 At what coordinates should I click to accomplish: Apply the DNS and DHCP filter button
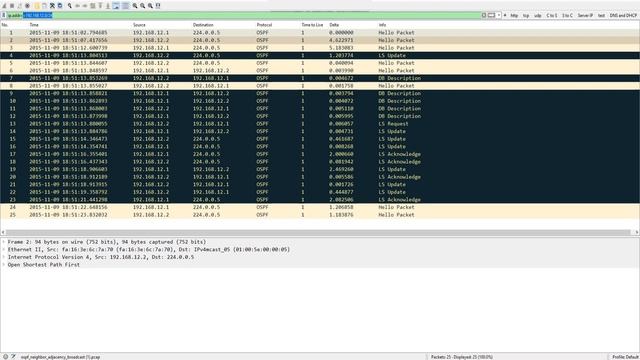coord(623,16)
